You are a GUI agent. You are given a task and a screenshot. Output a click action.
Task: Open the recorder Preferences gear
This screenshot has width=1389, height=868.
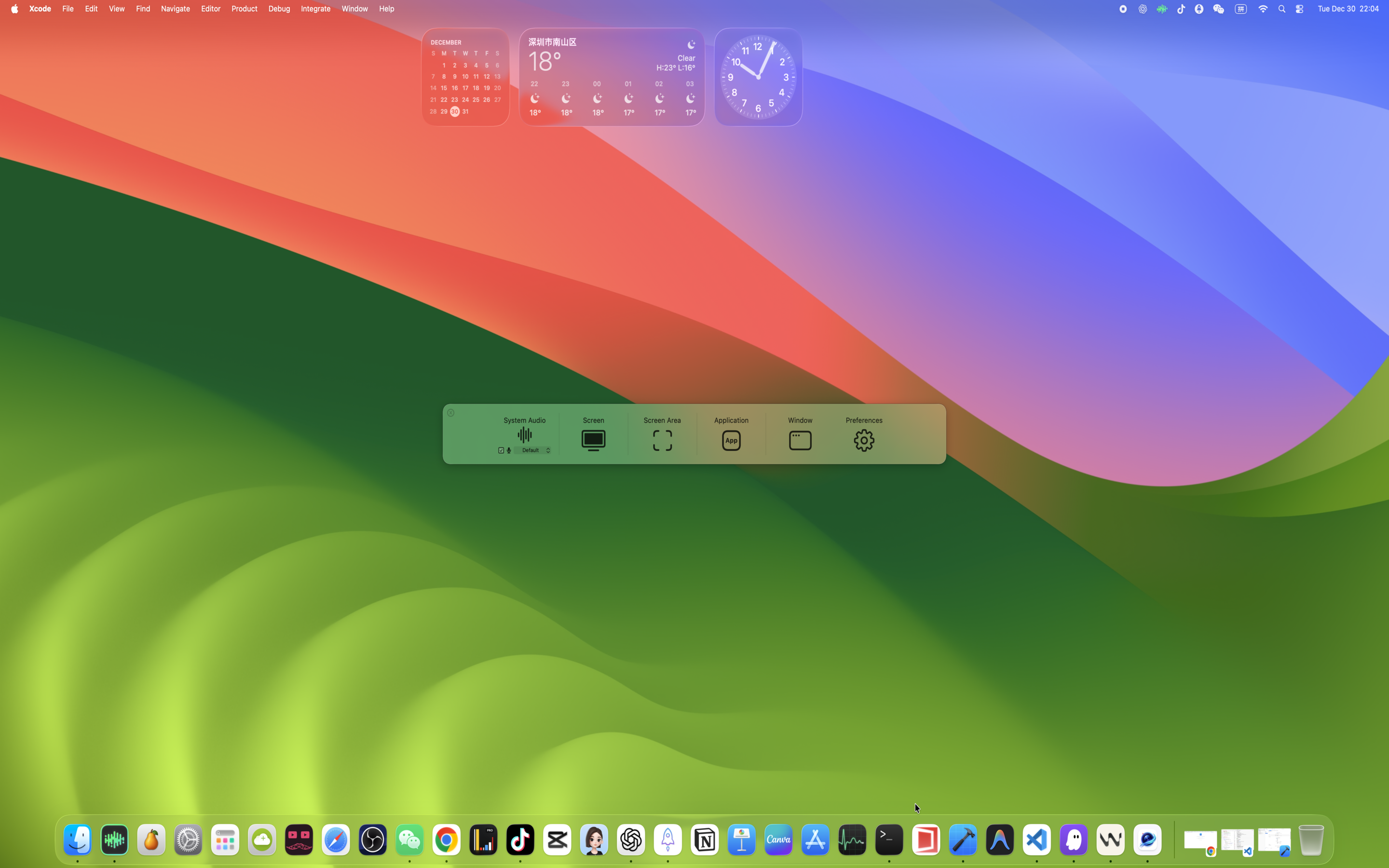pos(863,440)
